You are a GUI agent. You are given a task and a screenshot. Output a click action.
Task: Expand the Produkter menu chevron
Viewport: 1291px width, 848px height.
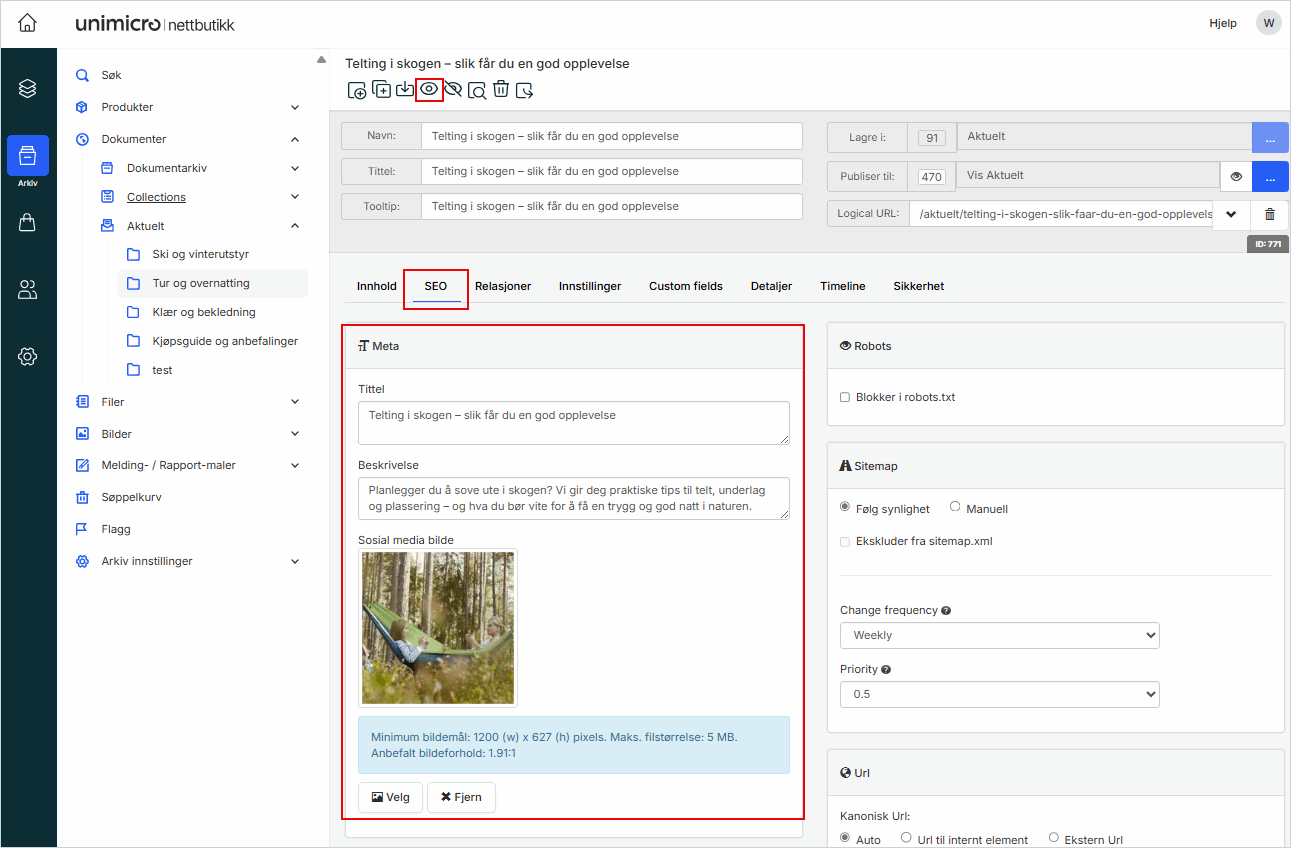coord(295,107)
